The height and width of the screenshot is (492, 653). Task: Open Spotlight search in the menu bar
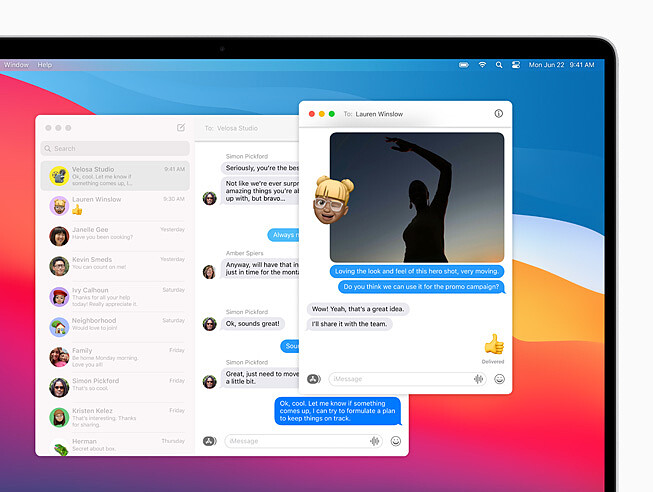499,65
